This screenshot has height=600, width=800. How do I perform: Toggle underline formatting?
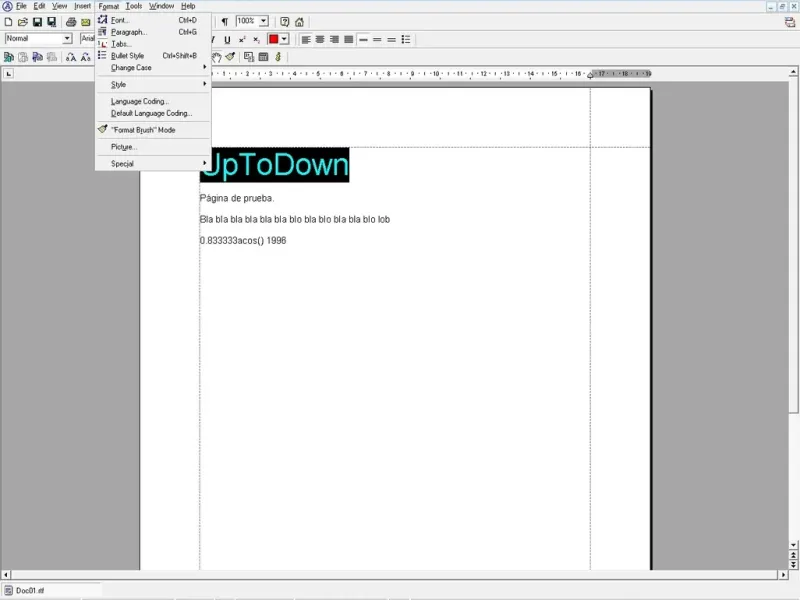pyautogui.click(x=228, y=40)
